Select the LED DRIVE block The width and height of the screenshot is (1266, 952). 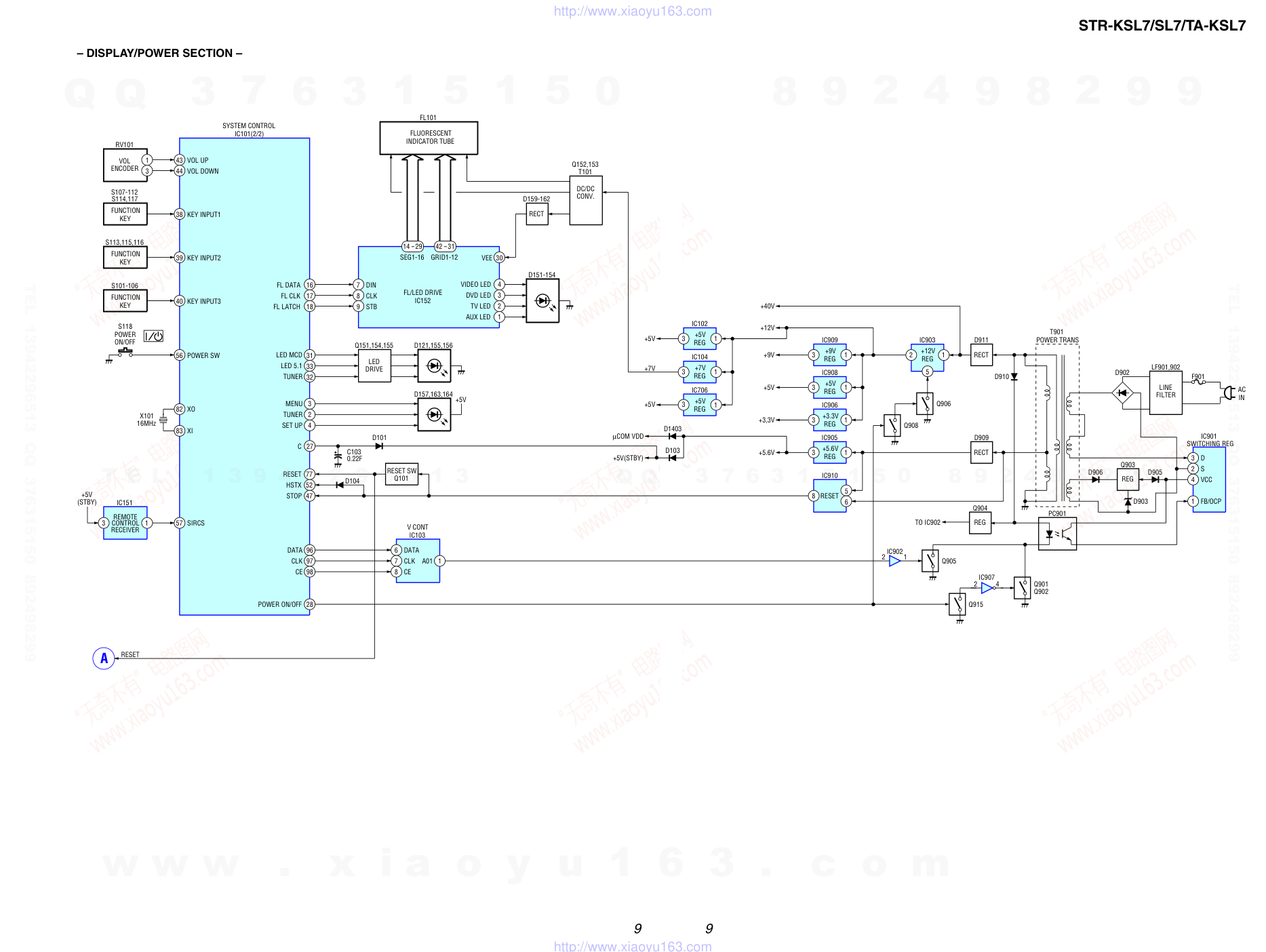coord(374,366)
